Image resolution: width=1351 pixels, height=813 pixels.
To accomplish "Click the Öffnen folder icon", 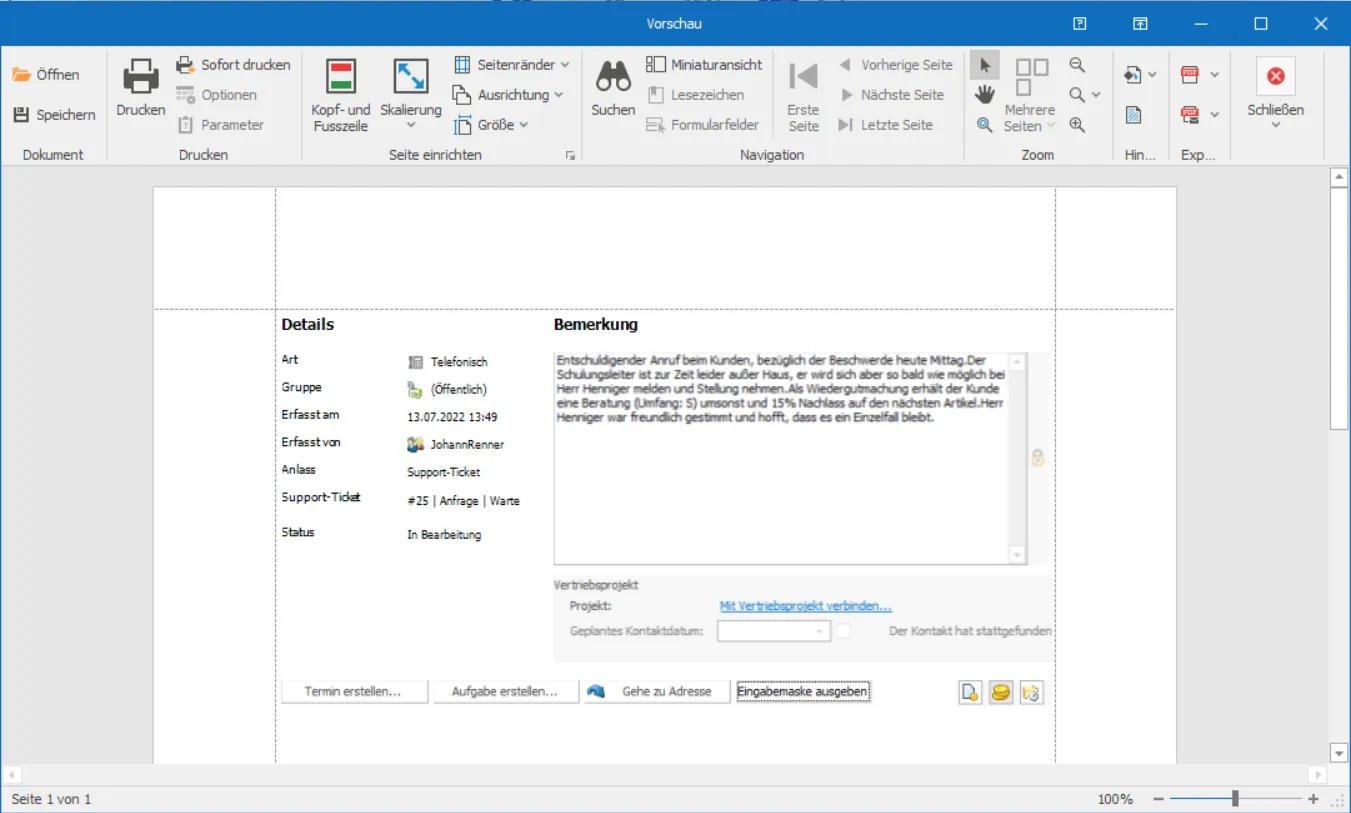I will (21, 75).
